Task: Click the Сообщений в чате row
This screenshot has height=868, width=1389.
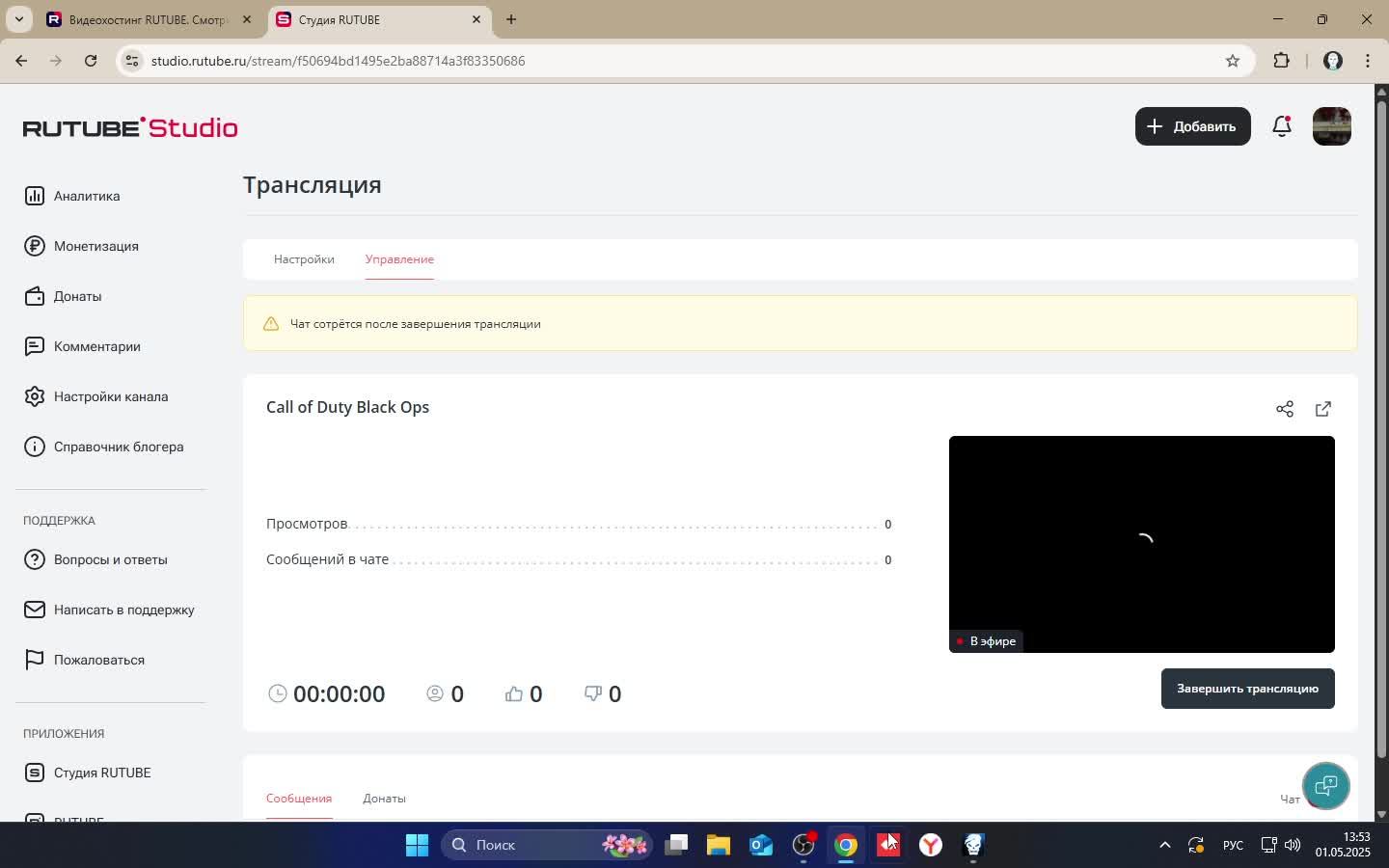Action: pyautogui.click(x=579, y=559)
